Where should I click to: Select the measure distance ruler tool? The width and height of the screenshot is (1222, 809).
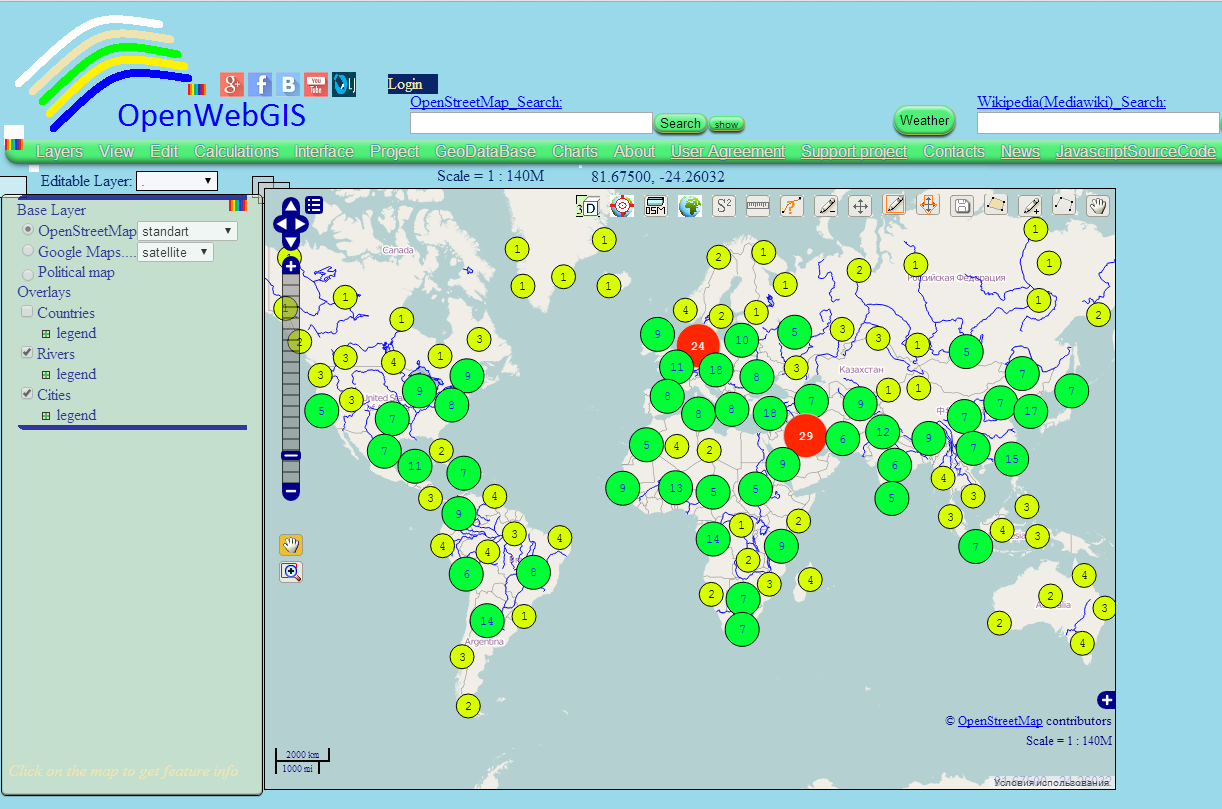click(x=757, y=206)
